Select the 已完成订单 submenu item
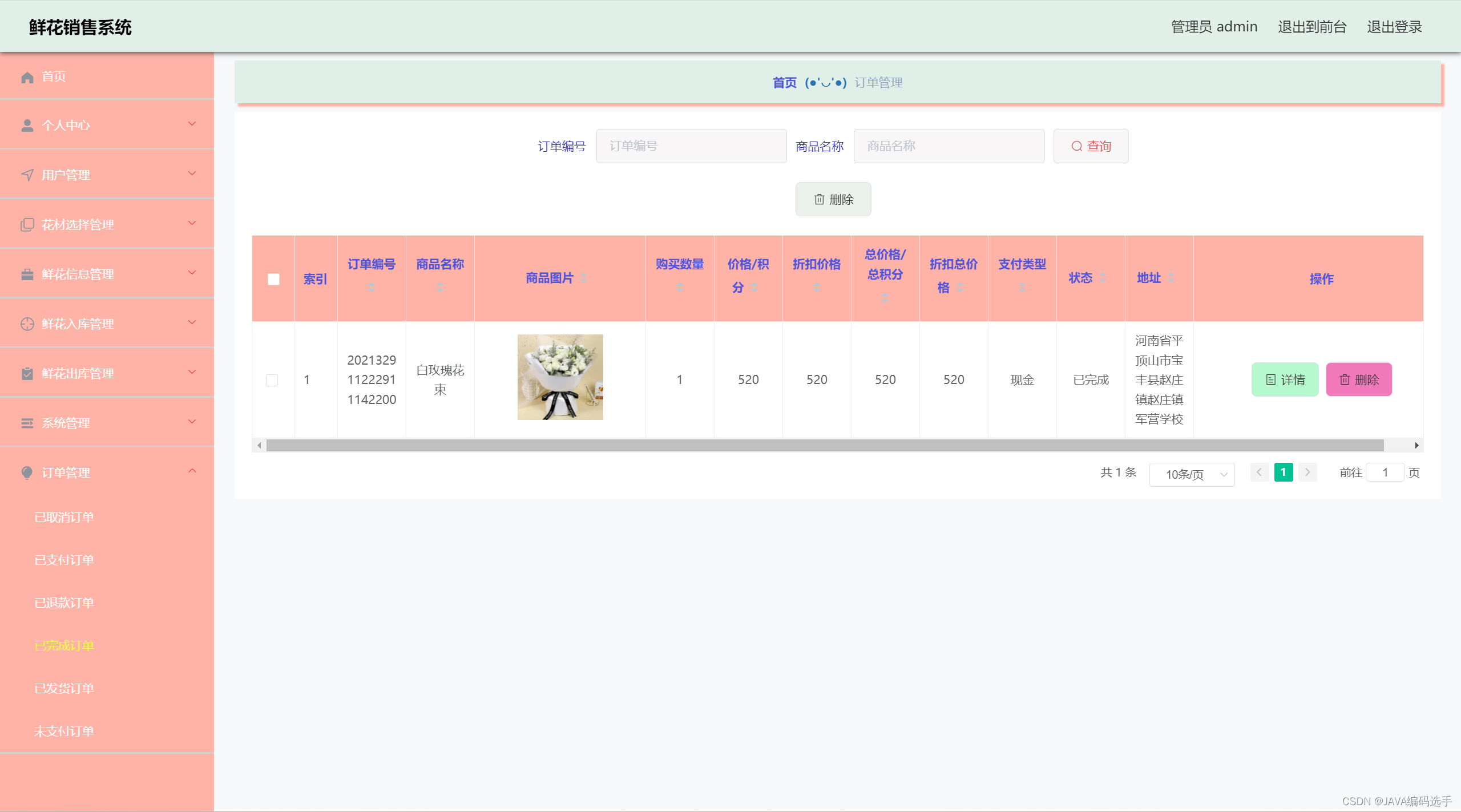1461x812 pixels. (x=64, y=646)
